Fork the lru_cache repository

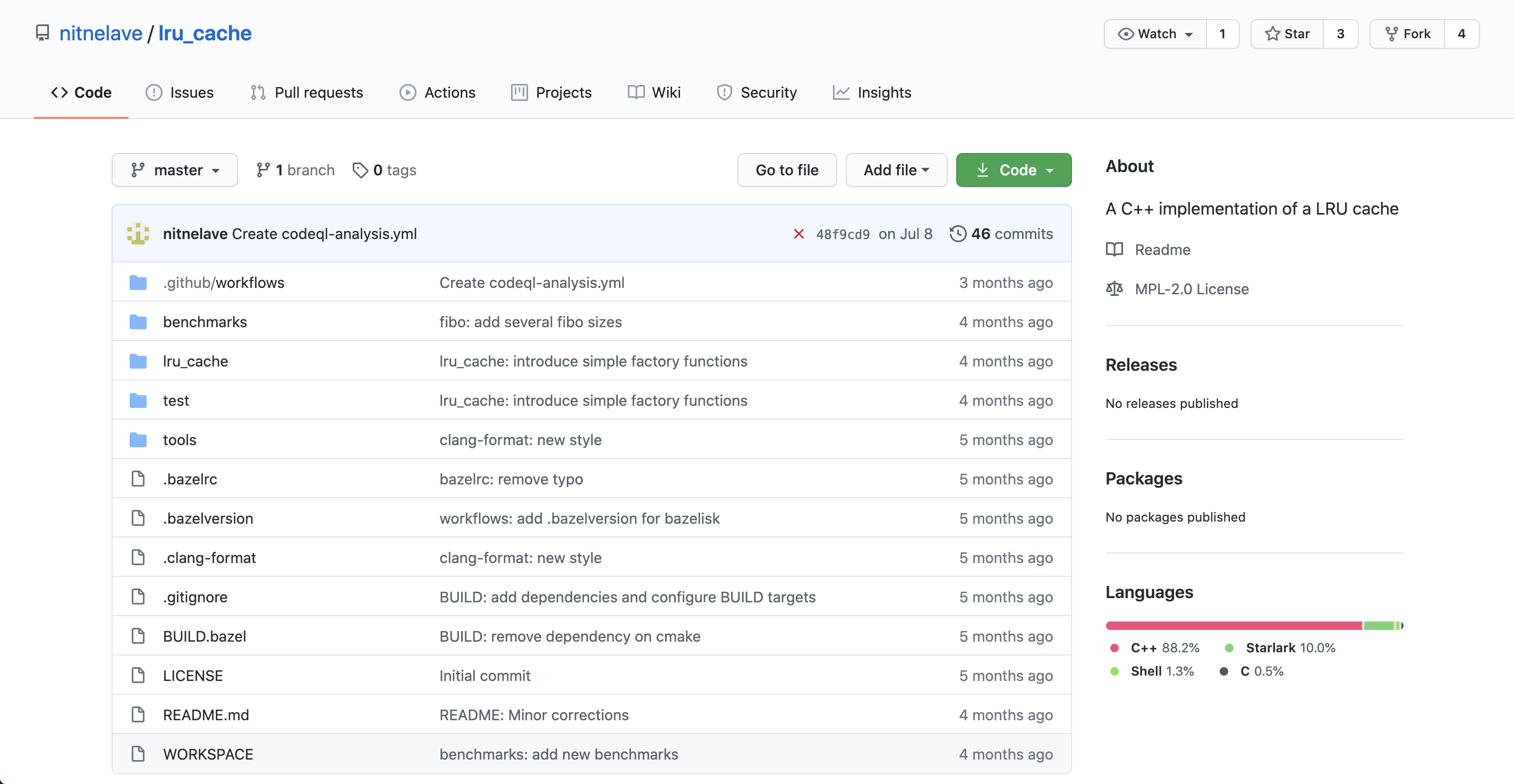pos(1407,34)
